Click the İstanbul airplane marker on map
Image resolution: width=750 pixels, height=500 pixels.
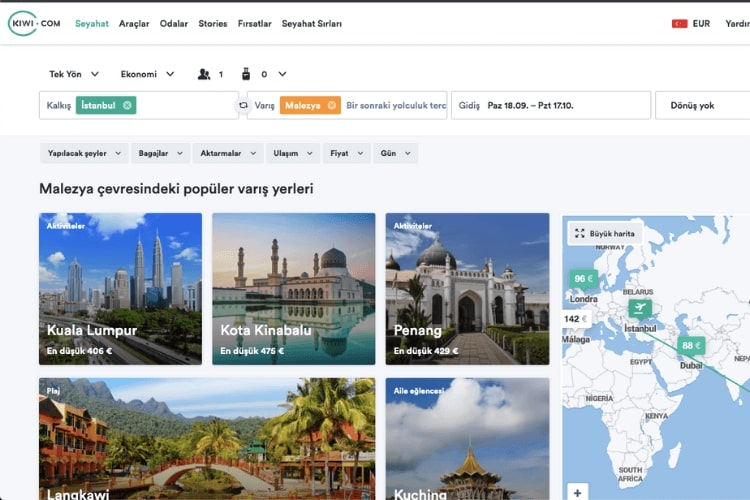coord(640,308)
